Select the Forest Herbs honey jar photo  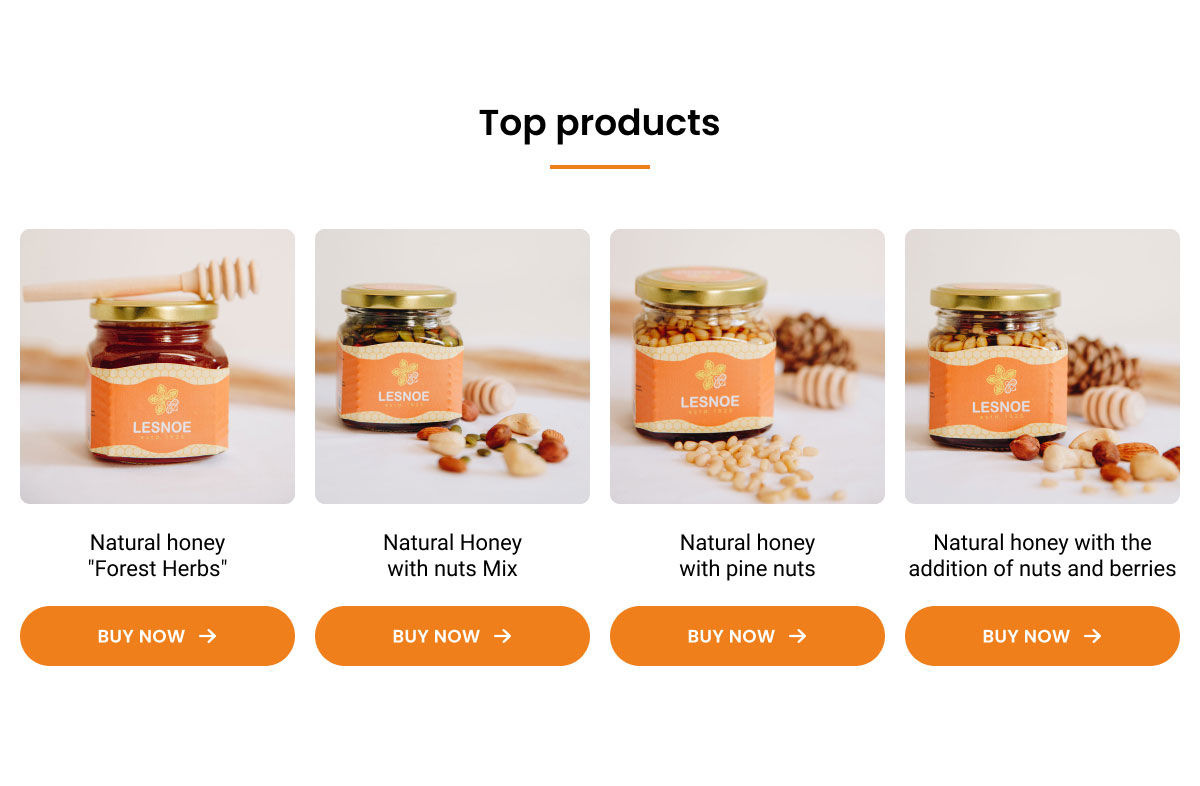(x=157, y=366)
